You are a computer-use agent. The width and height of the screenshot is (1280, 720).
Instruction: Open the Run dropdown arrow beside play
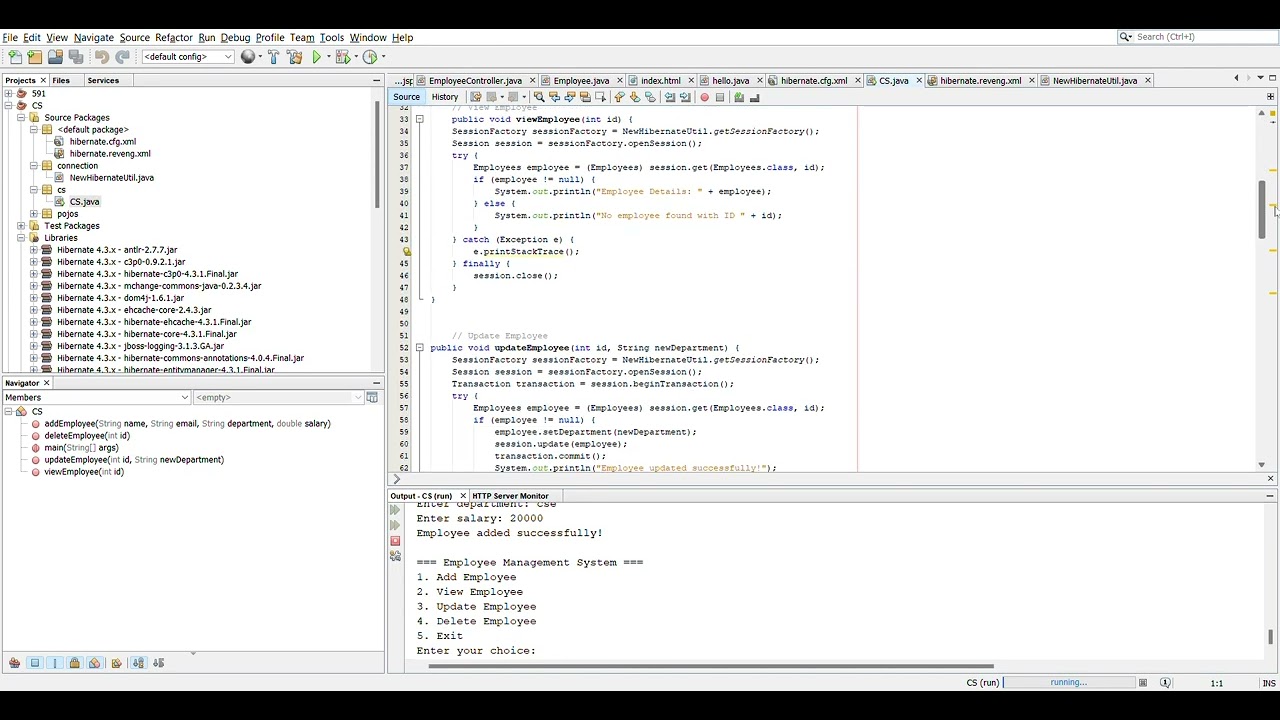328,57
